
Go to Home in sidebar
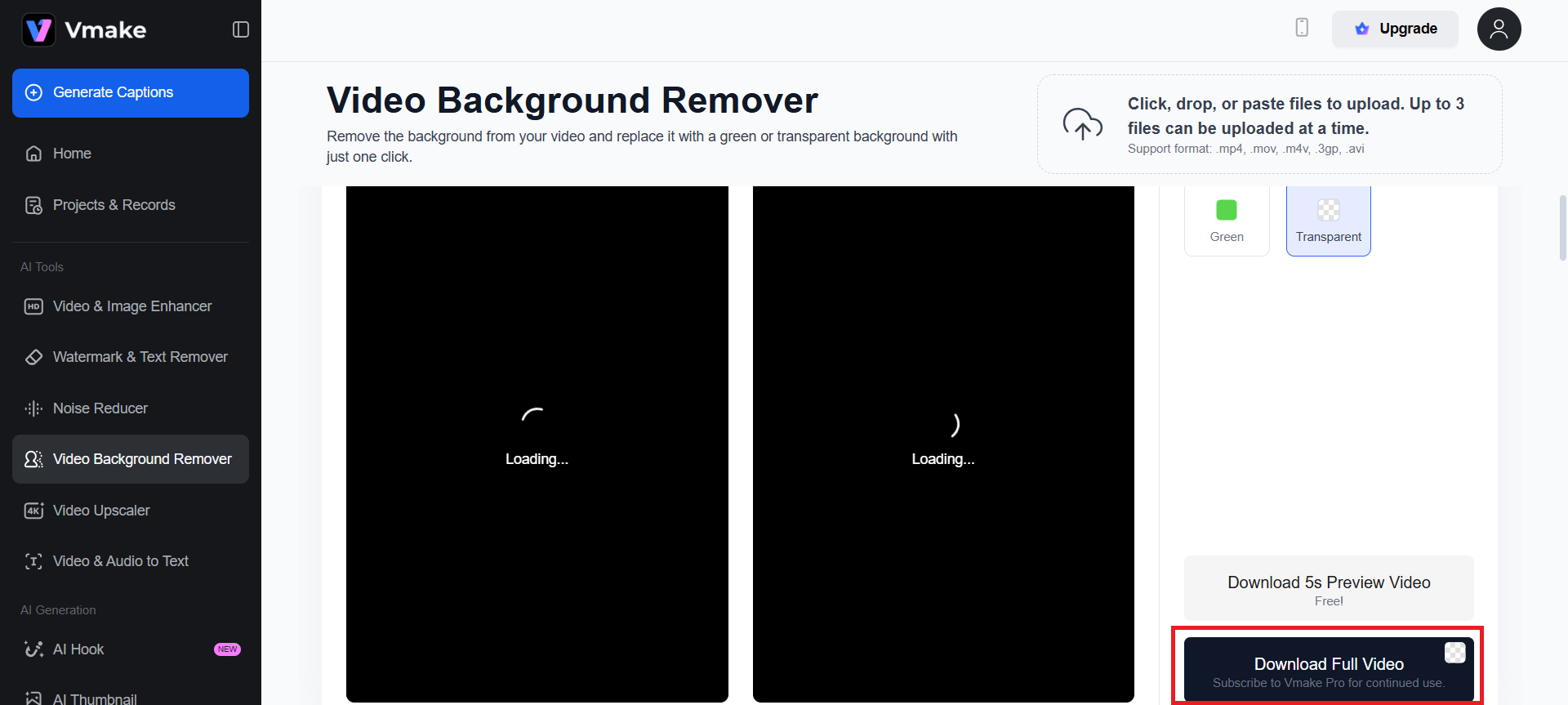72,154
